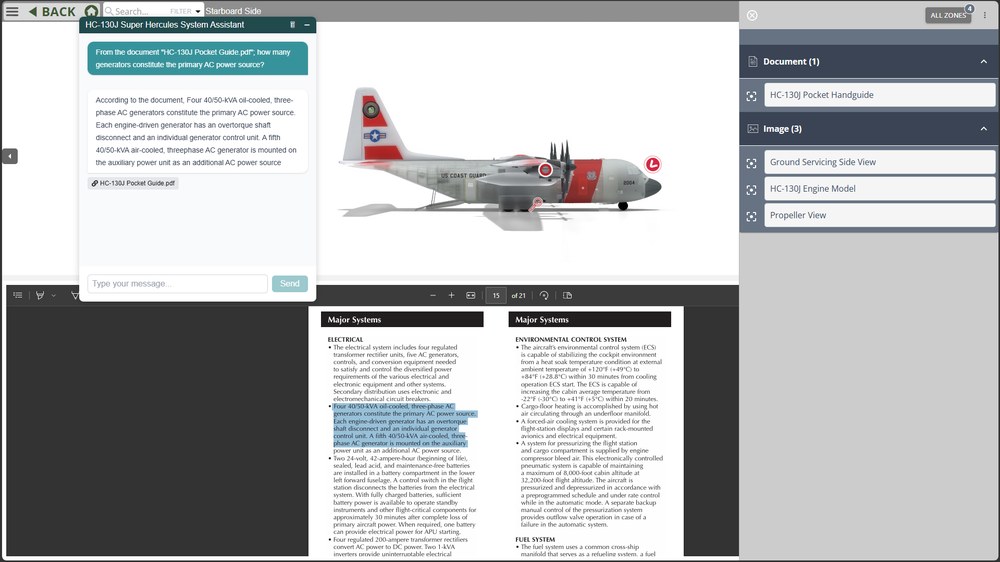1000x562 pixels.
Task: Edit the PDF page number field
Action: [496, 295]
